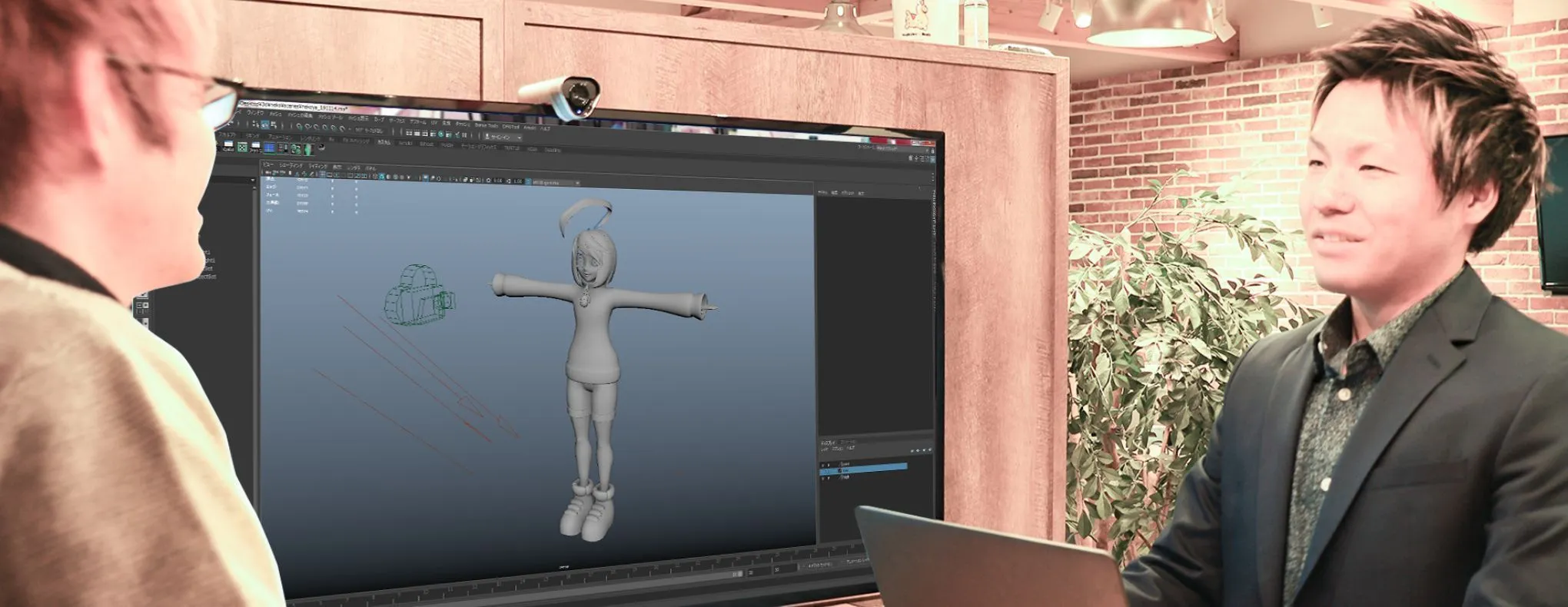Open the left panel dropdown arrow
Viewport: 1568px width, 607px height.
[253, 180]
